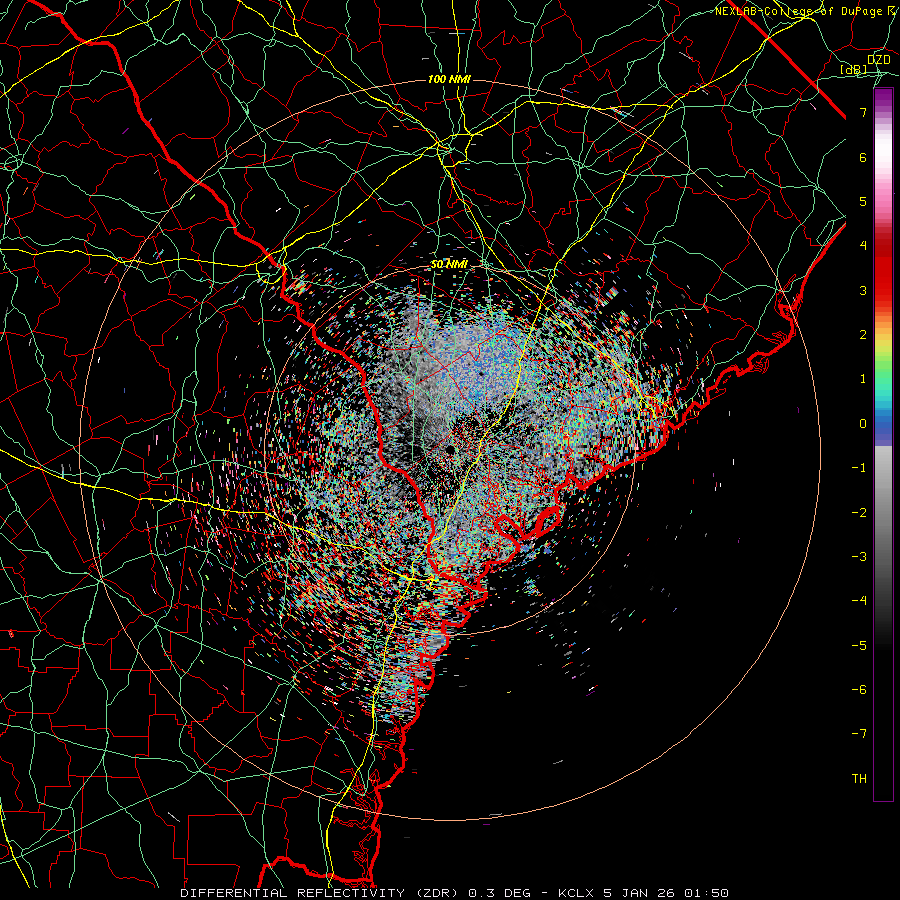Click the -7 value on the colorbar scale

(859, 734)
